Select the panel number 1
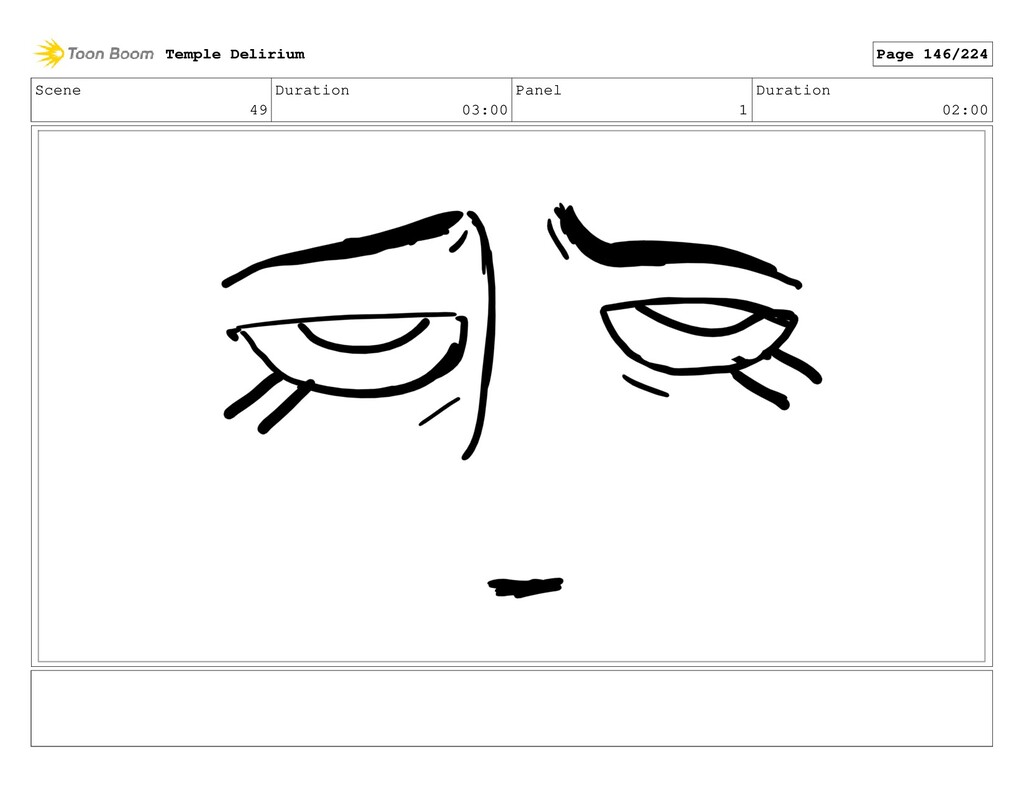1024x793 pixels. pos(743,110)
